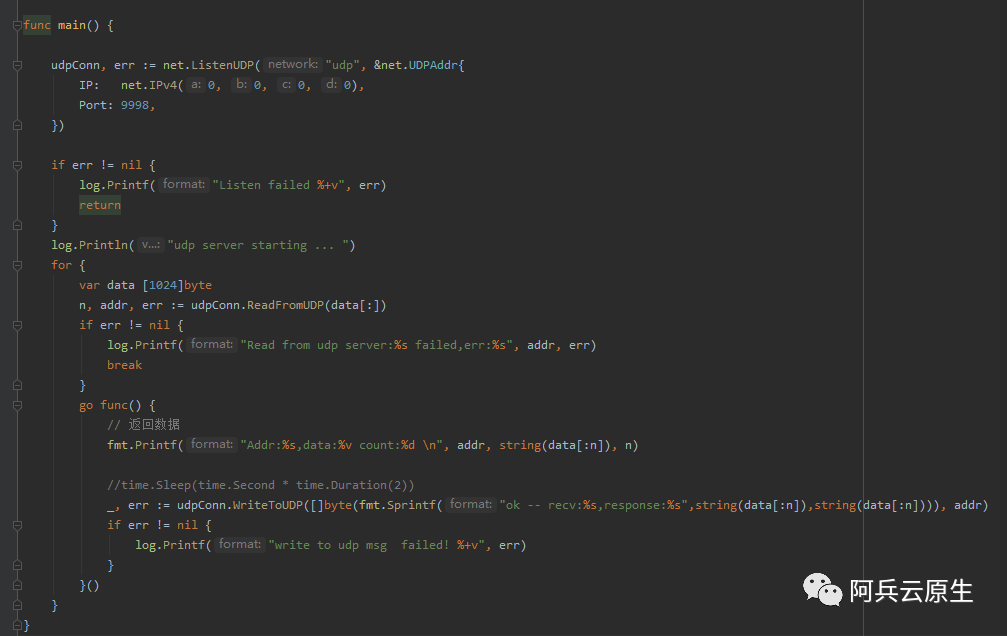Collapse the udpConn ListenUDP block fold marker
This screenshot has width=1007, height=636.
(x=17, y=65)
